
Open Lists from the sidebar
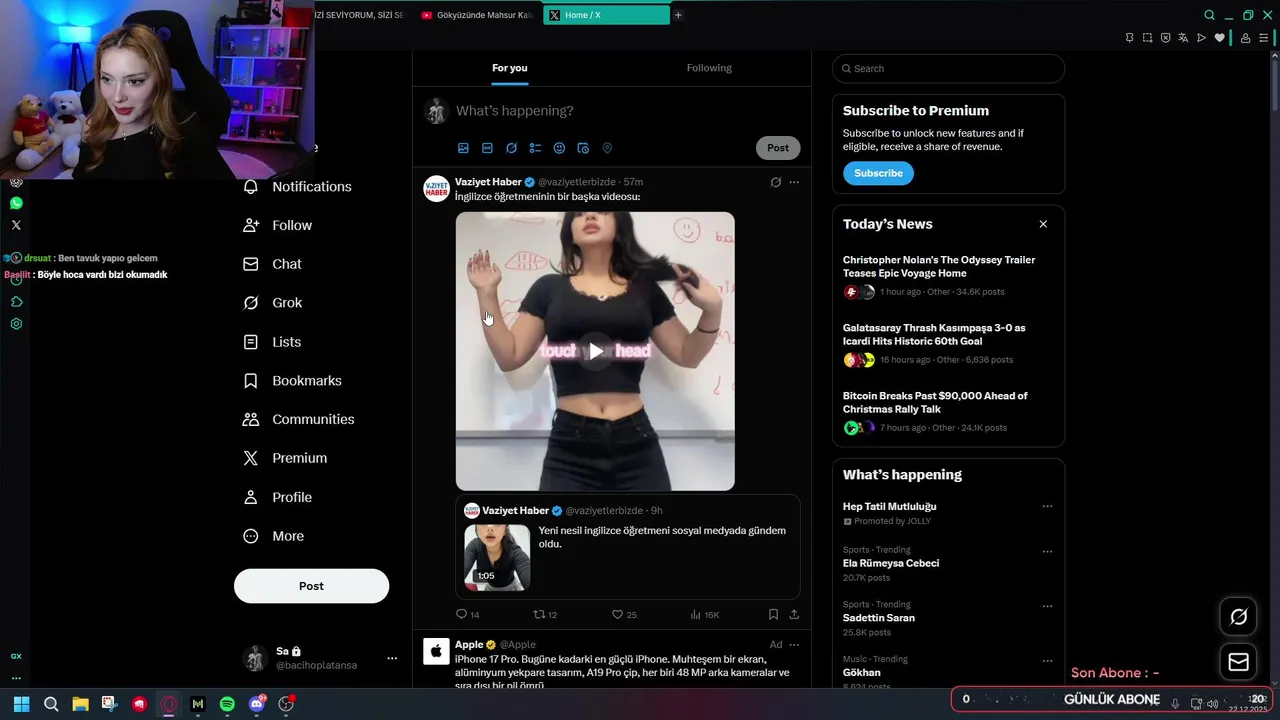click(x=273, y=342)
